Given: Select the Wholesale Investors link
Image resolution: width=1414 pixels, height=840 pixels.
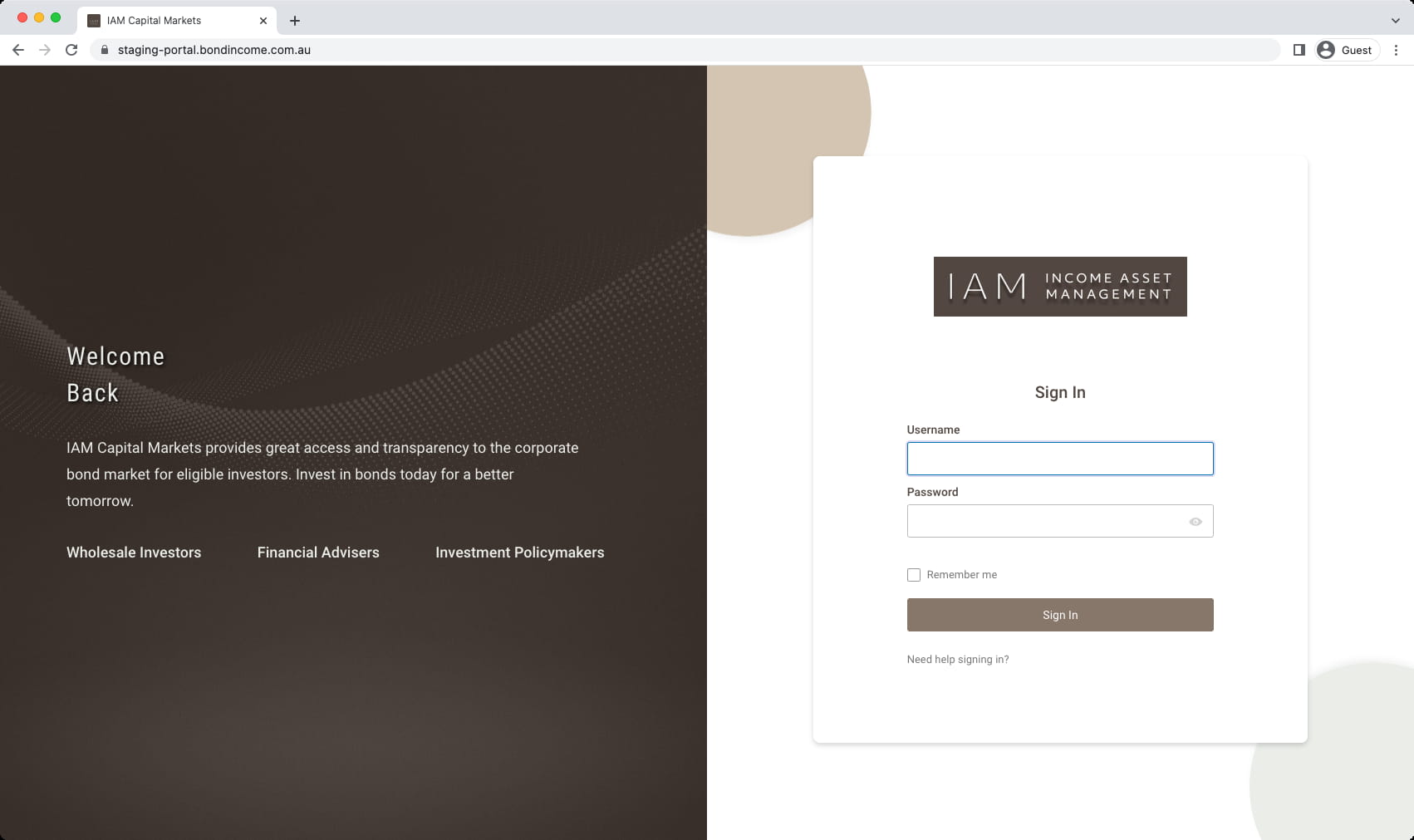Looking at the screenshot, I should pyautogui.click(x=134, y=553).
